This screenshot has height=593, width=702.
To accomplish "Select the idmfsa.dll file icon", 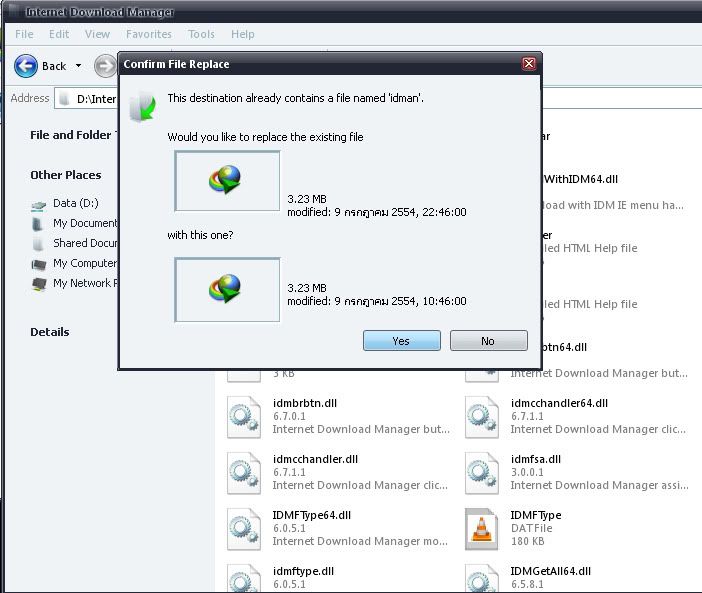I will 482,472.
